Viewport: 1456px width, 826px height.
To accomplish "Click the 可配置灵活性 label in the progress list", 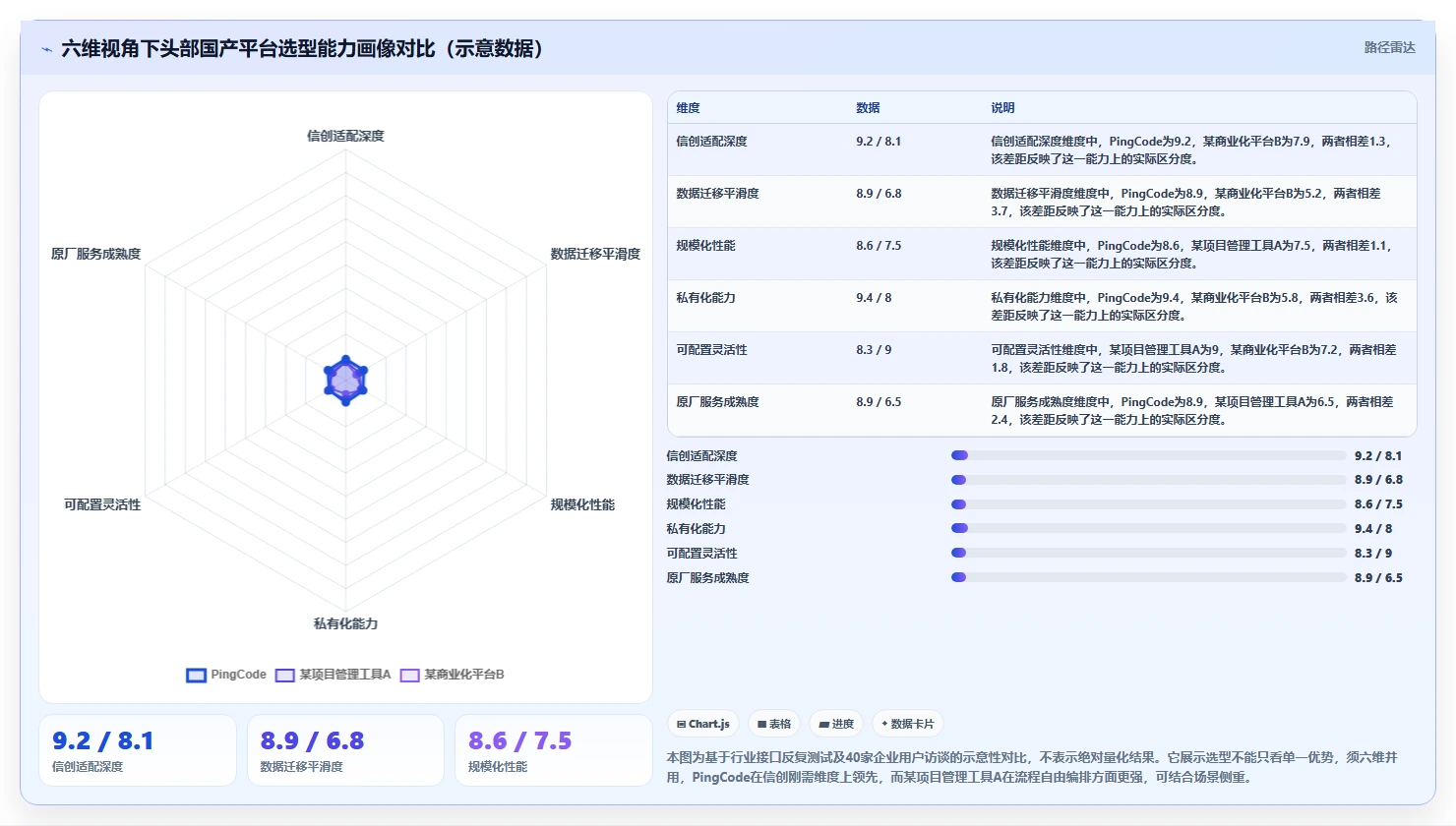I will tap(701, 554).
